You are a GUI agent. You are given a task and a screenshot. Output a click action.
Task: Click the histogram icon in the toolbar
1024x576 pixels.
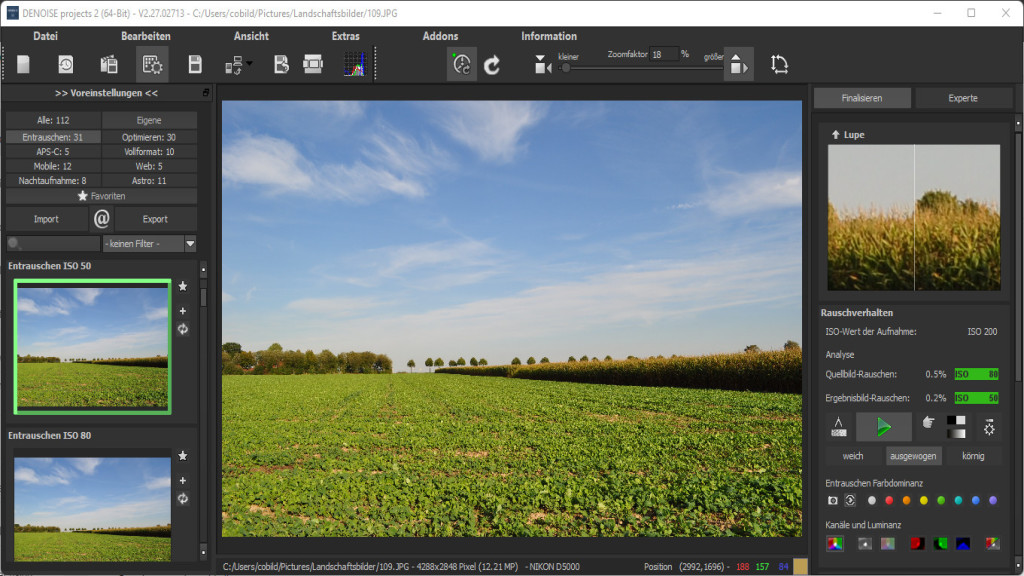[x=354, y=65]
